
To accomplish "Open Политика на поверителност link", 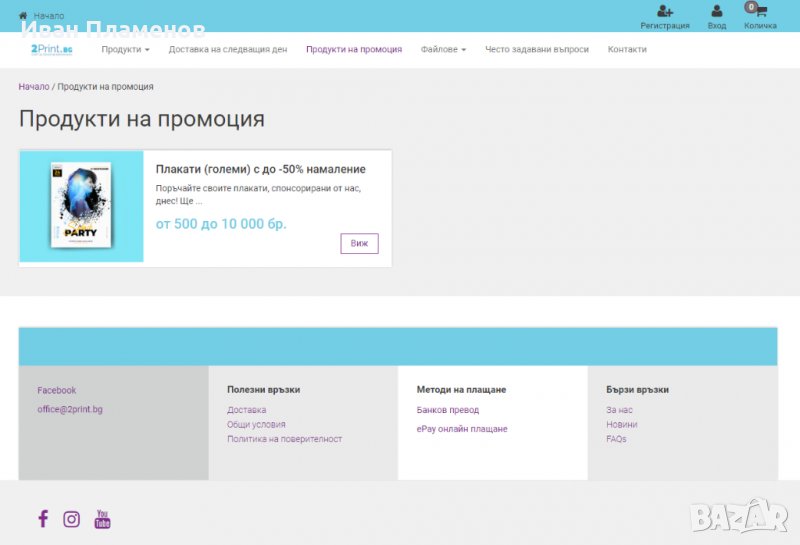I will tap(284, 439).
